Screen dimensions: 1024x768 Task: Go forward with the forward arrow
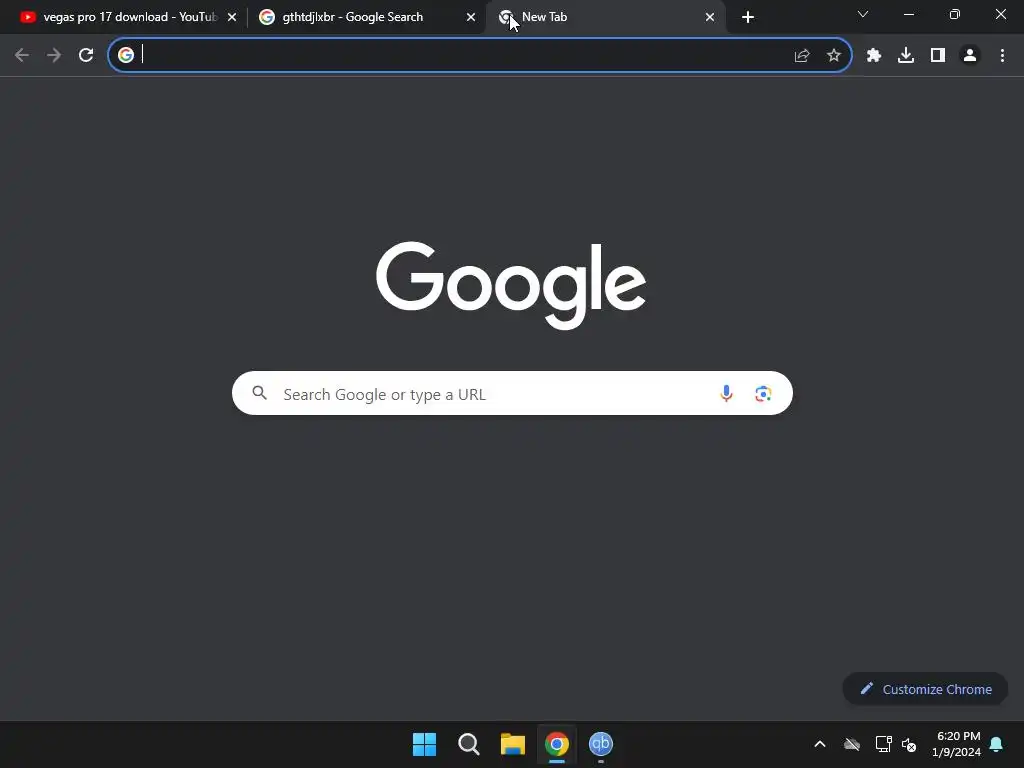coord(54,55)
